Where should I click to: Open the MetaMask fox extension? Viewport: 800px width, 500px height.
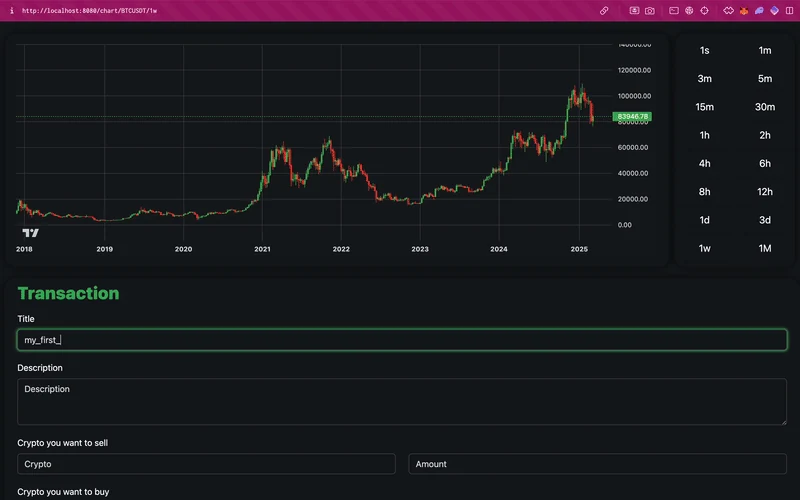(744, 11)
